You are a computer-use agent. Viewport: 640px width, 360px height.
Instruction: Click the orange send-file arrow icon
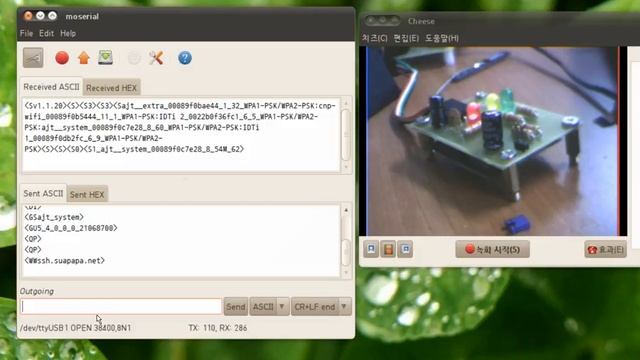[x=84, y=58]
